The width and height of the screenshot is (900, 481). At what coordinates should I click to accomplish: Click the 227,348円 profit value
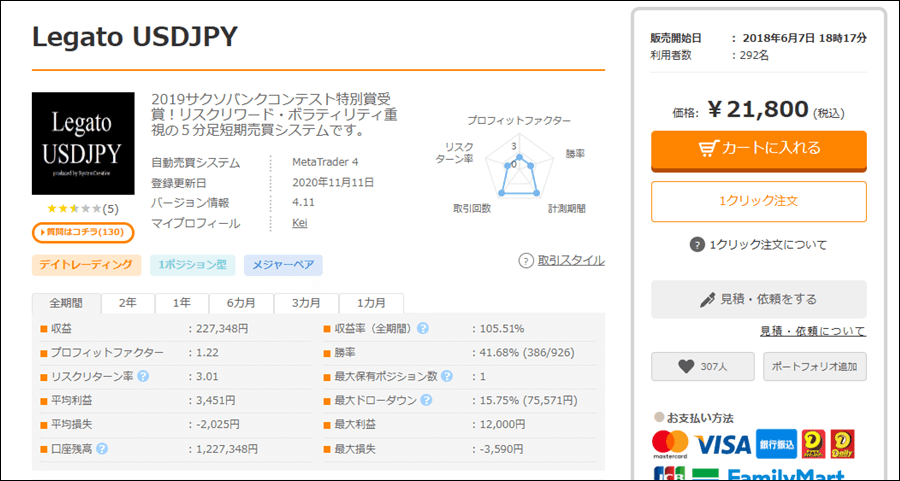coord(222,329)
